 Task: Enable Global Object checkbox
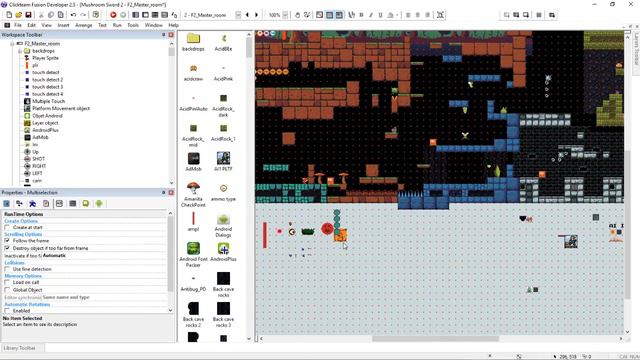point(7,290)
